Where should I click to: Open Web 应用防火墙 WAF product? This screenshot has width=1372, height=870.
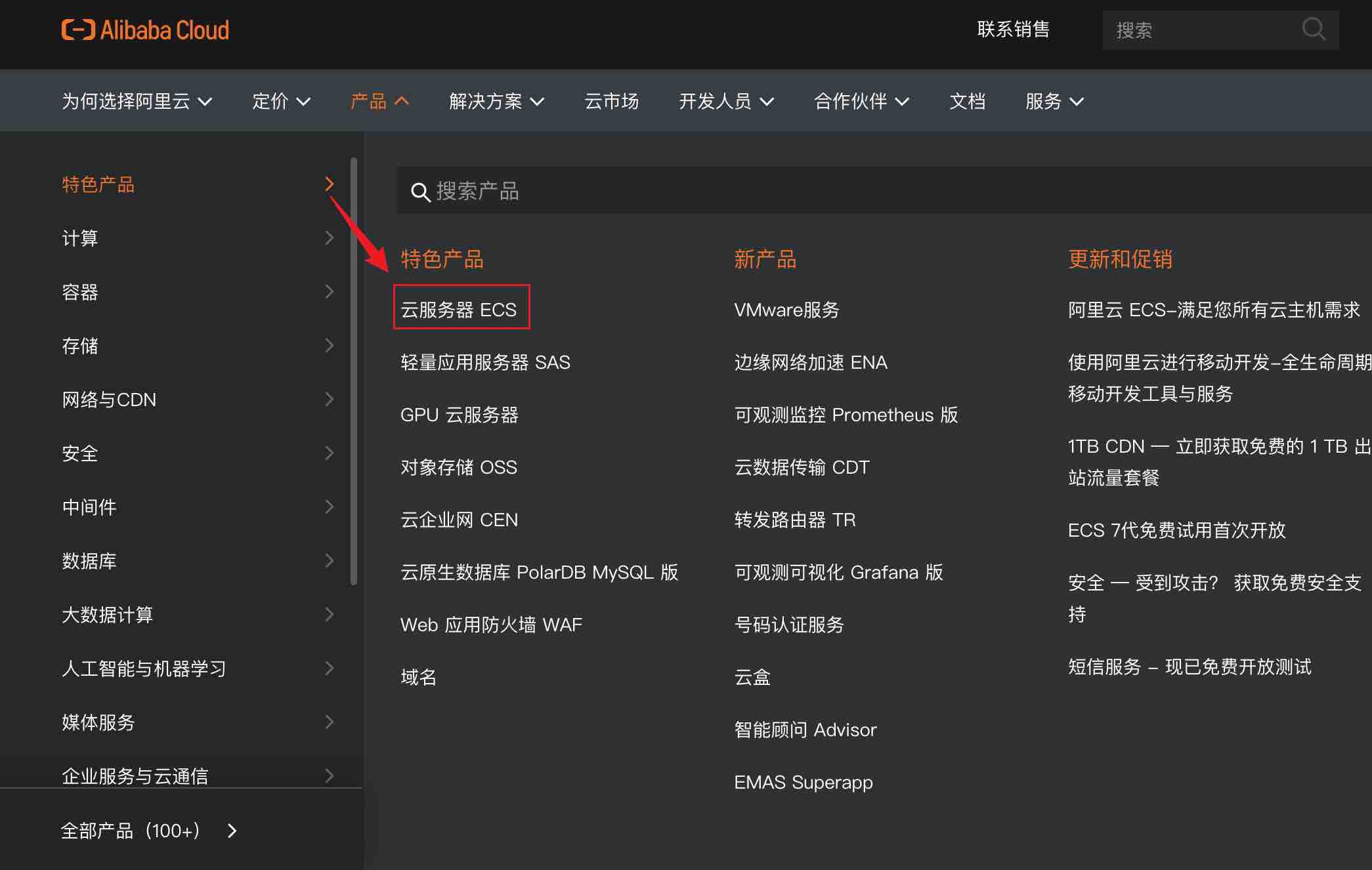(x=491, y=625)
